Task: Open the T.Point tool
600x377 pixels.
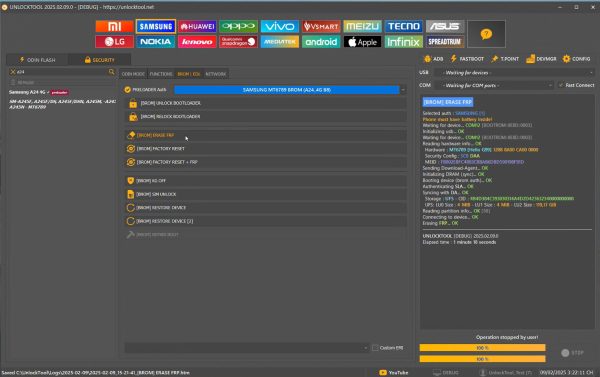Action: [x=505, y=59]
